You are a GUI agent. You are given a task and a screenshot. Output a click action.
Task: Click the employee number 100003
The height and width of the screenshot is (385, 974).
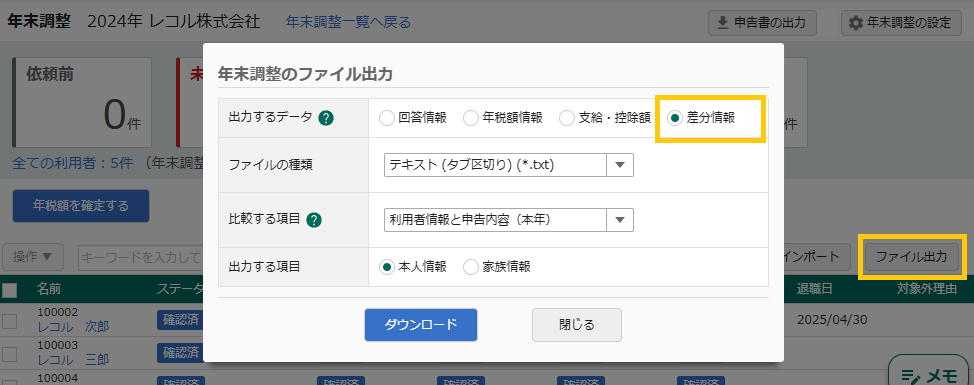tap(57, 345)
